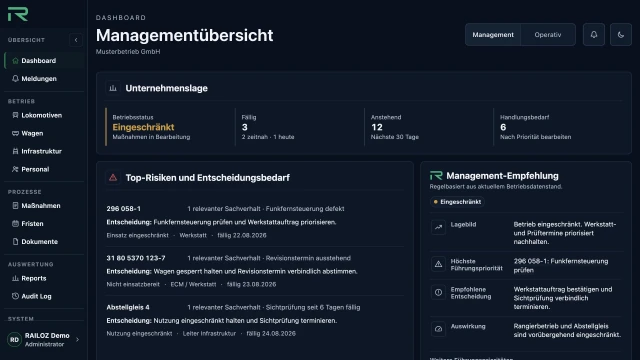Click the Reports chart icon
Viewport: 640px width, 360px height.
(15, 278)
